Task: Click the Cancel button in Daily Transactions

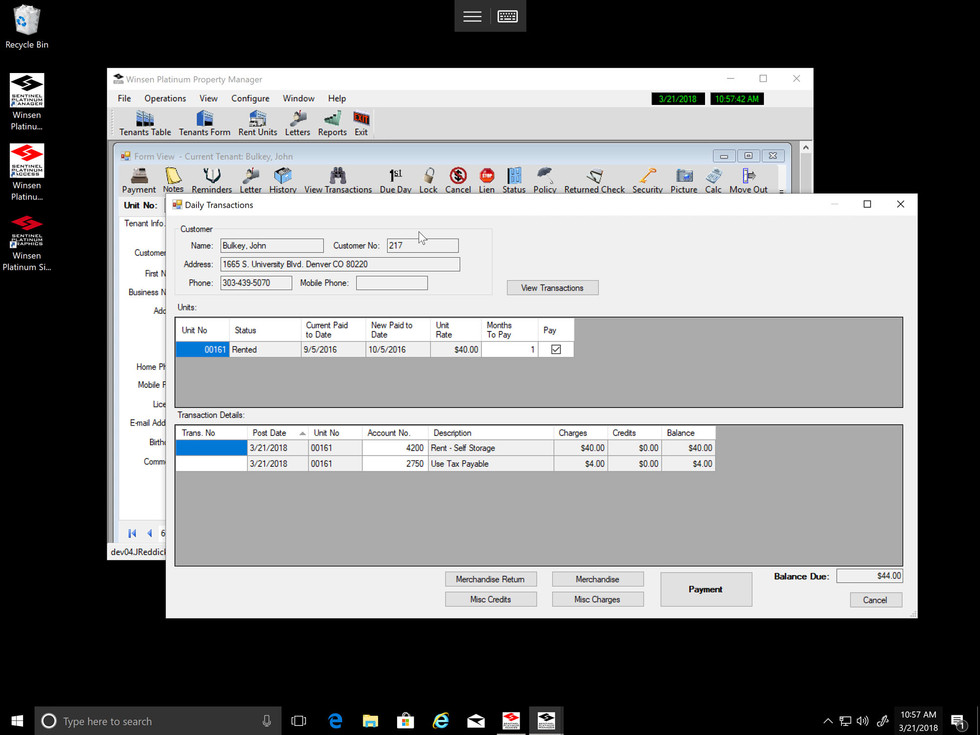Action: (x=875, y=600)
